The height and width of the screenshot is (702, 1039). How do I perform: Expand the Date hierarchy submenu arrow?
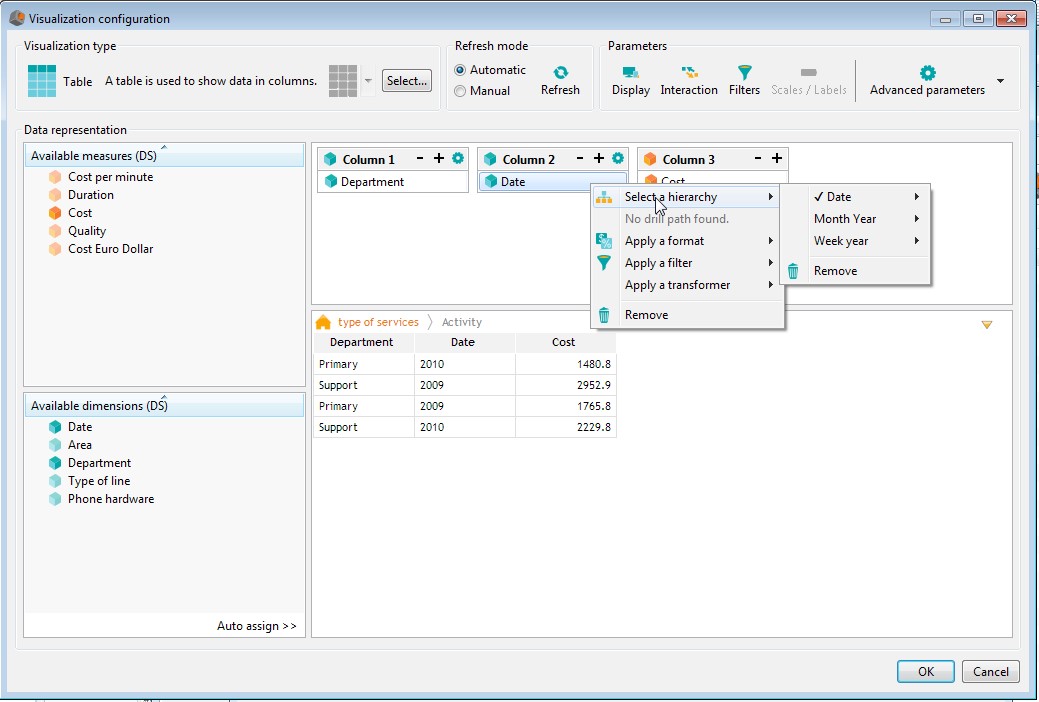point(916,197)
